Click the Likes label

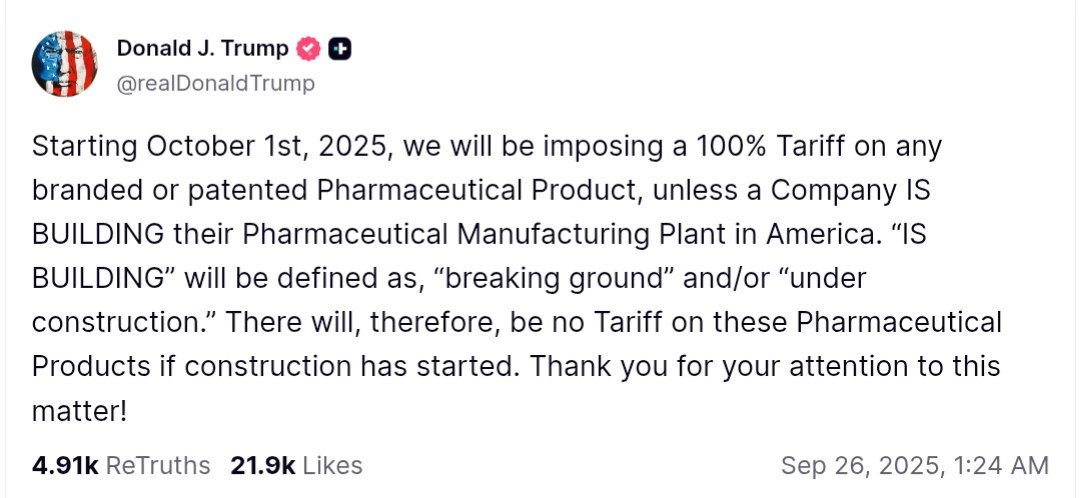pos(332,465)
